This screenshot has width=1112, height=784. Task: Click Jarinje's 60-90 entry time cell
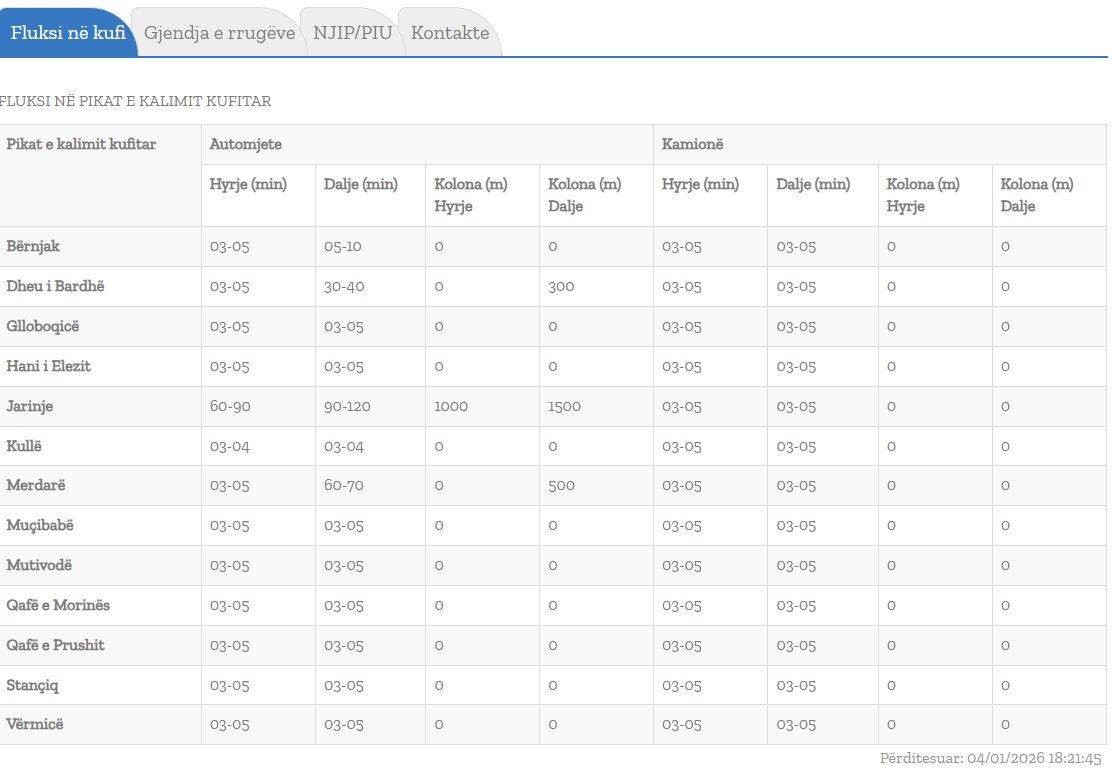tap(229, 407)
